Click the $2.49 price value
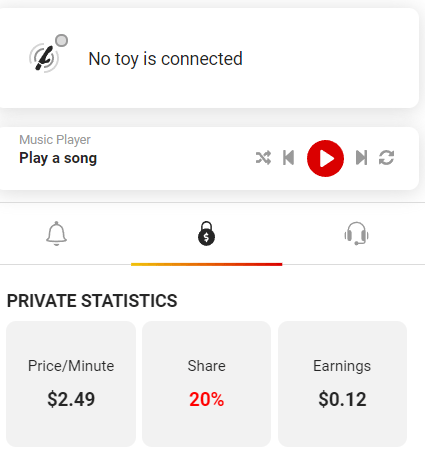This screenshot has height=453, width=425. tap(71, 399)
